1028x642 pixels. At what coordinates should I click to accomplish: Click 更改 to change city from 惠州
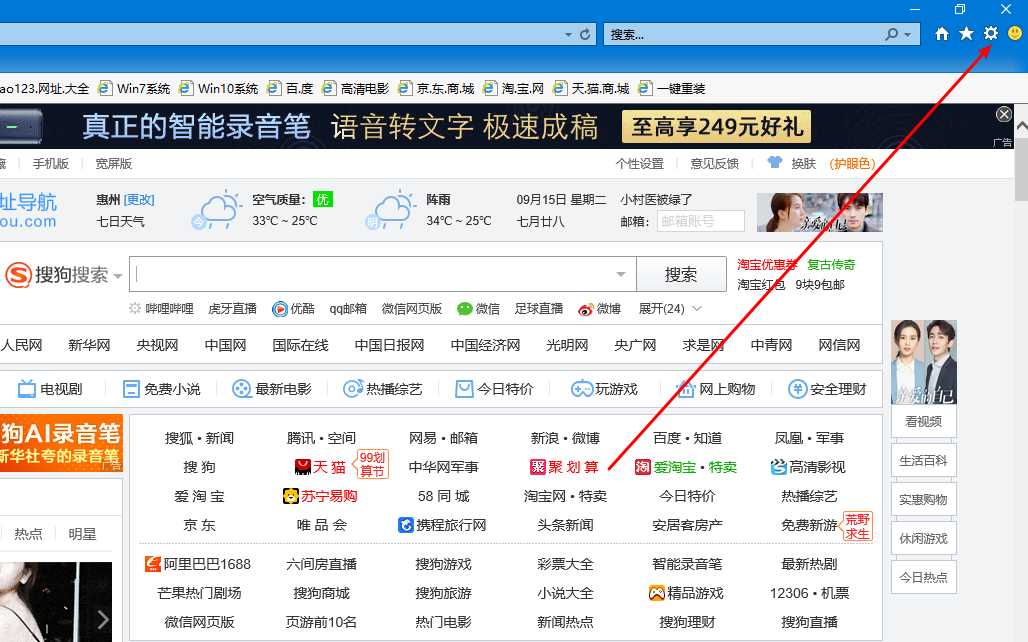point(138,199)
